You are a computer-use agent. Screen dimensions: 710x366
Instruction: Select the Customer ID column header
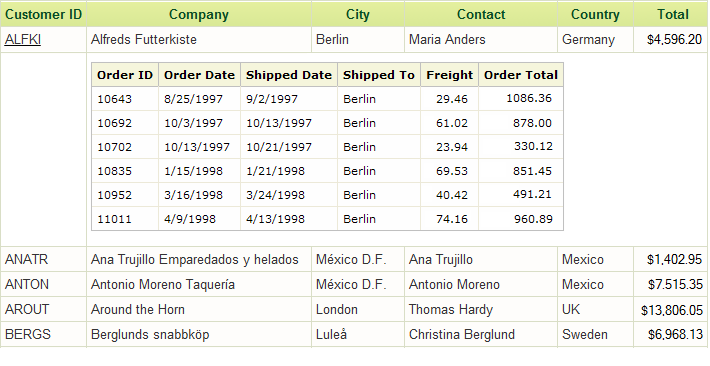[43, 14]
